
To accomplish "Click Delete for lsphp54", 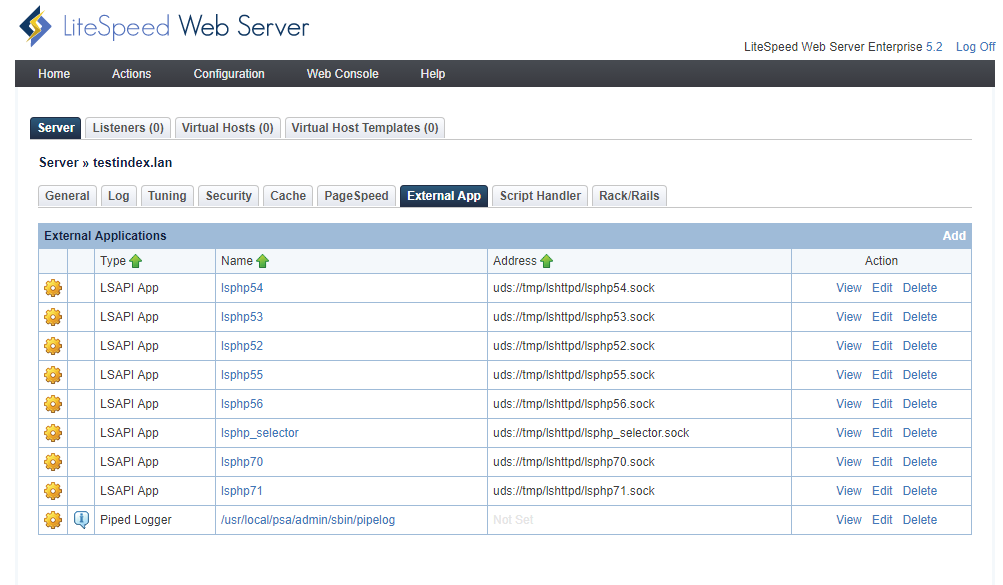I will (x=920, y=288).
